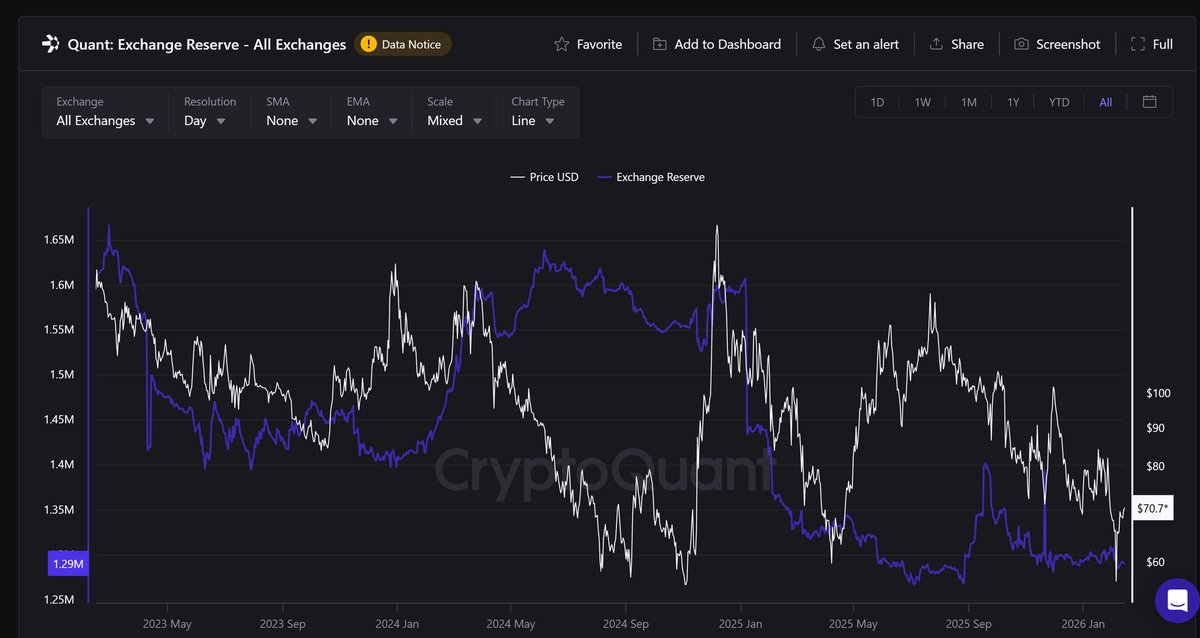This screenshot has height=638, width=1200.
Task: Click the 1.65M left axis label
Action: click(59, 240)
